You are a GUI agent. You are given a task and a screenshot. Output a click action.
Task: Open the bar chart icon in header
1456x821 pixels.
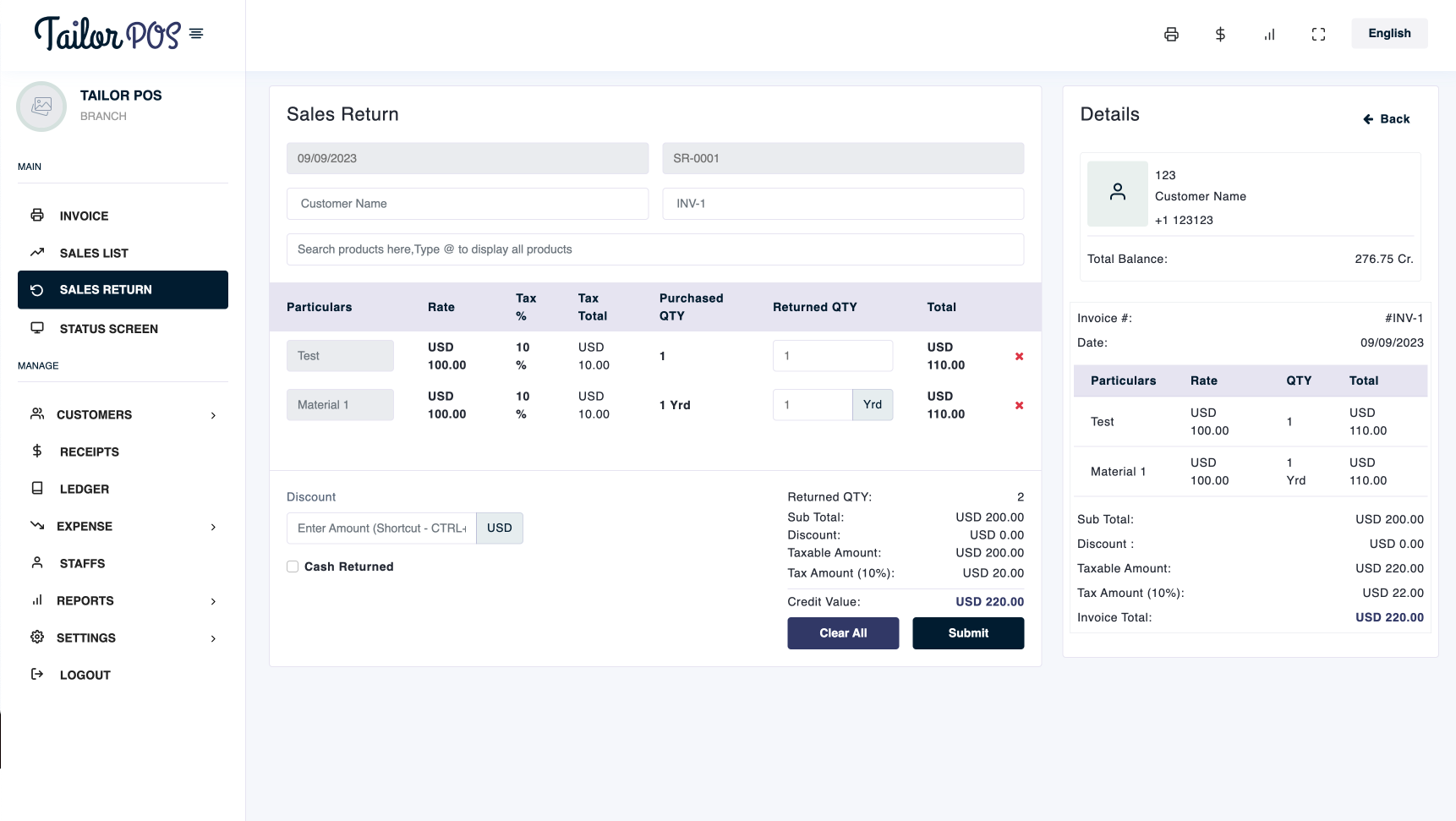1269,35
